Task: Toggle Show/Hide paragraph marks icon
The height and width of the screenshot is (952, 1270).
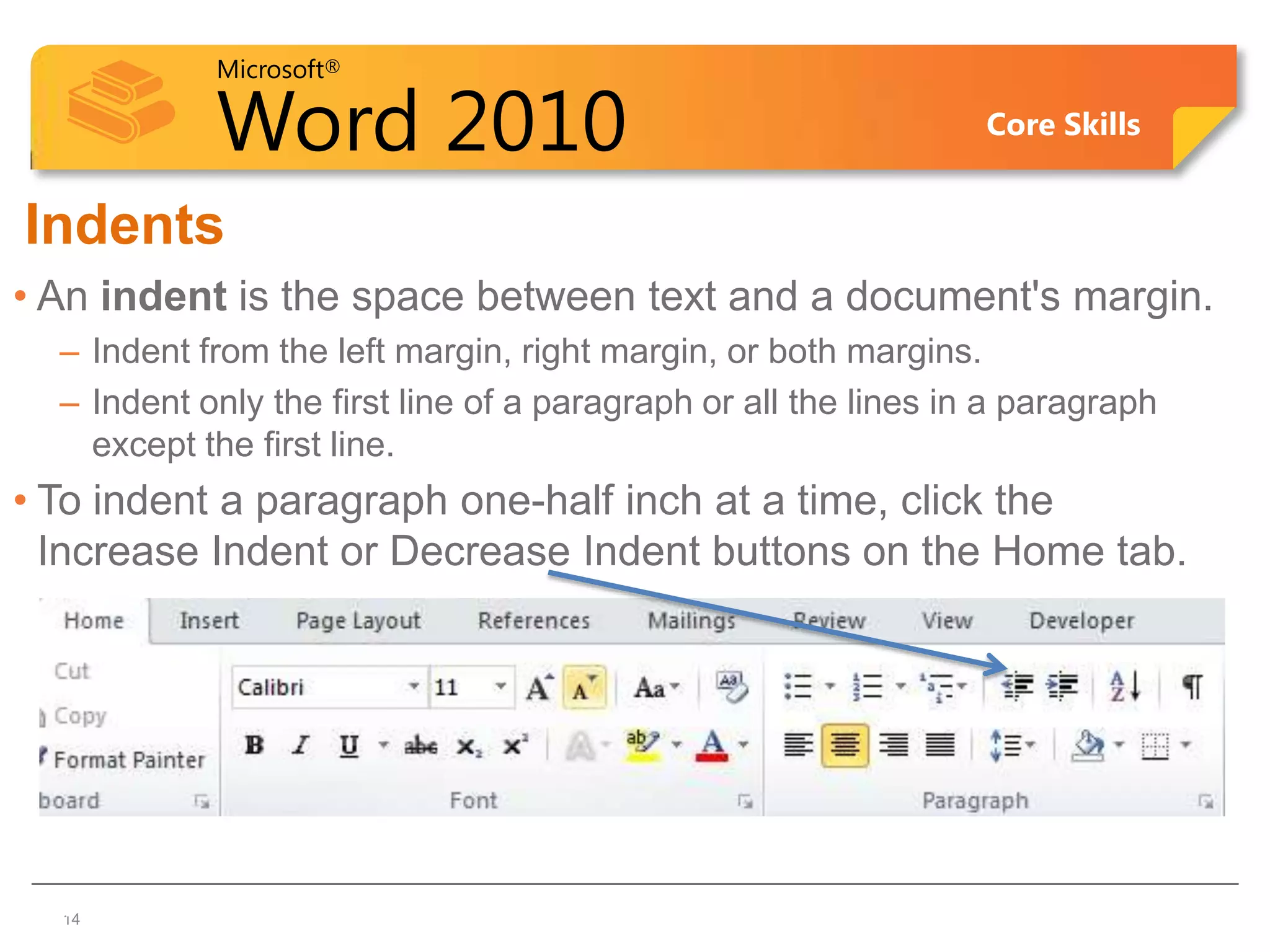Action: [1192, 686]
